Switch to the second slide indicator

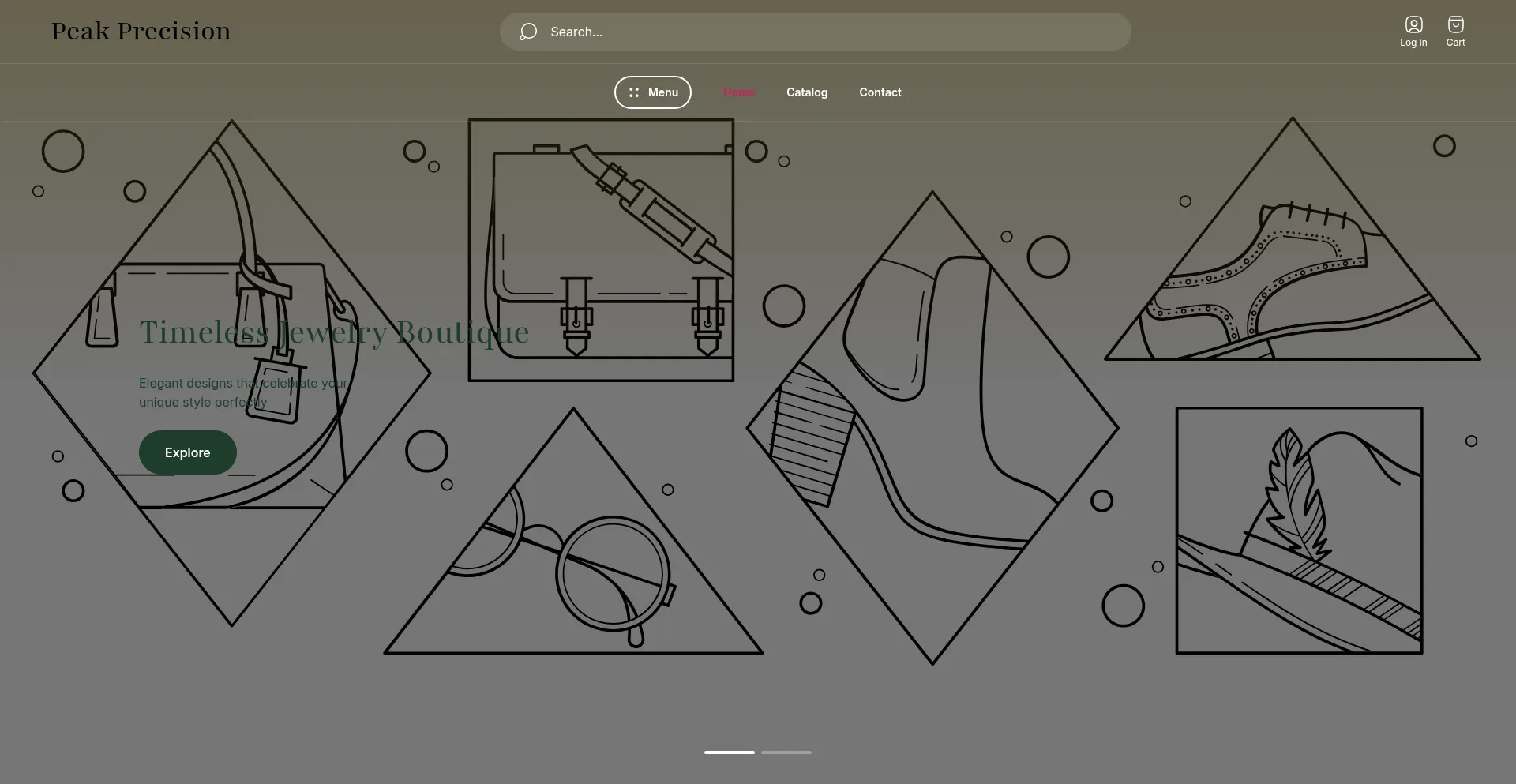786,752
